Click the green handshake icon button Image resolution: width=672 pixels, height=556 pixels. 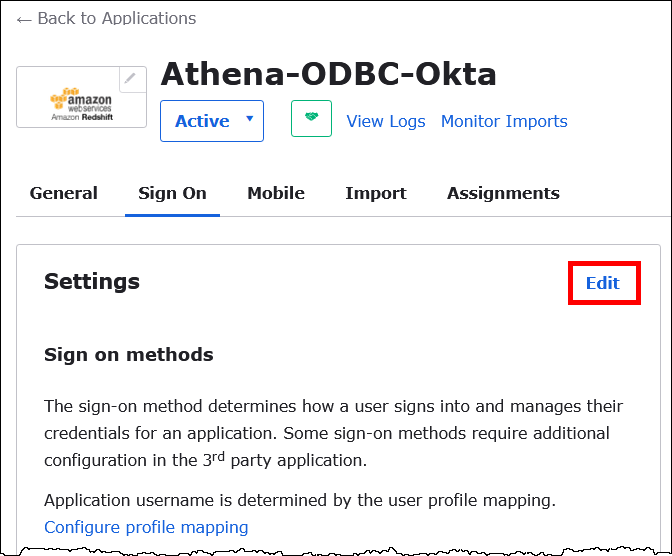[311, 120]
